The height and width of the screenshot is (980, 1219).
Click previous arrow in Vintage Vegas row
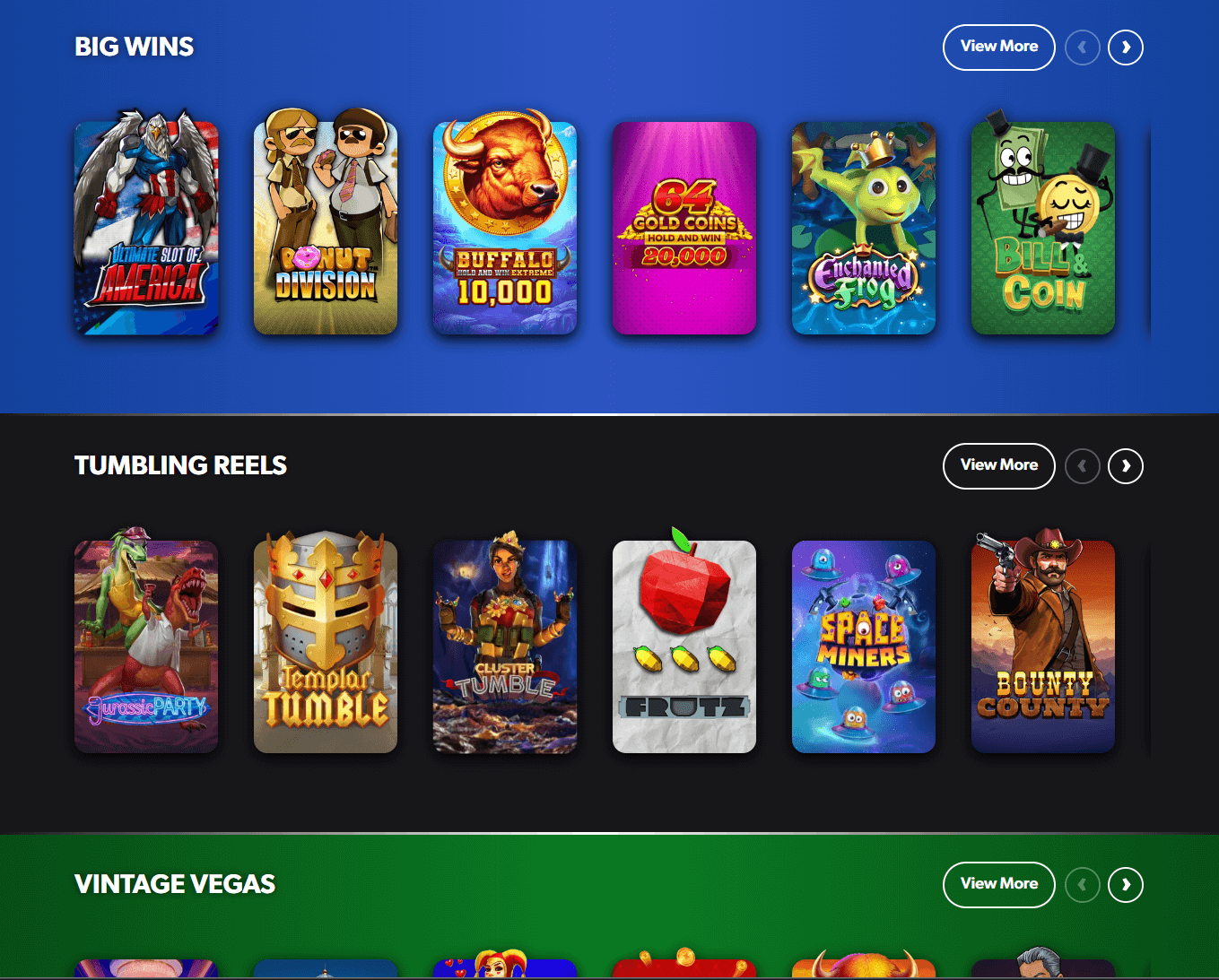point(1083,885)
